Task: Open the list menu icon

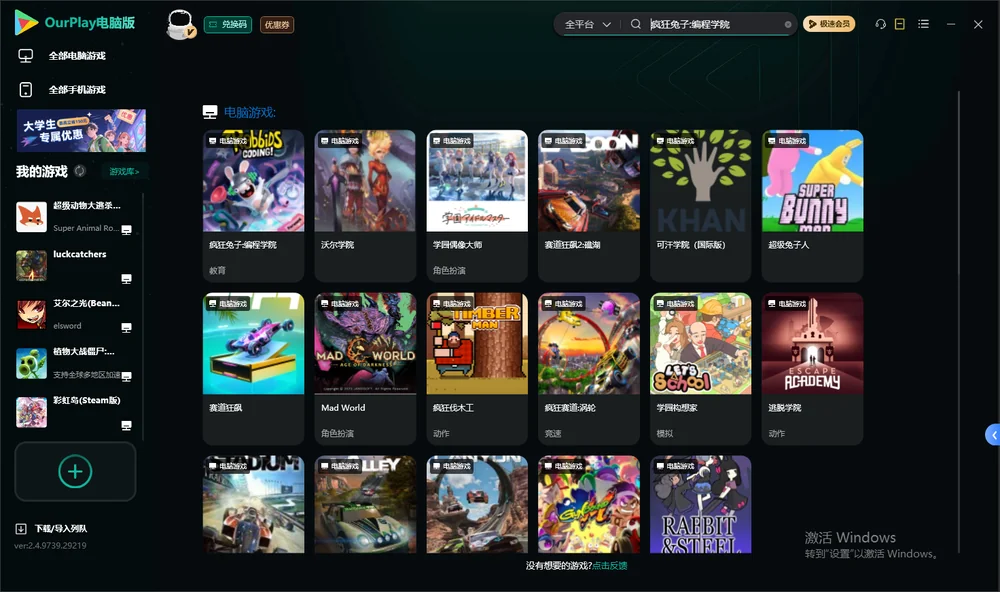Action: click(x=923, y=24)
